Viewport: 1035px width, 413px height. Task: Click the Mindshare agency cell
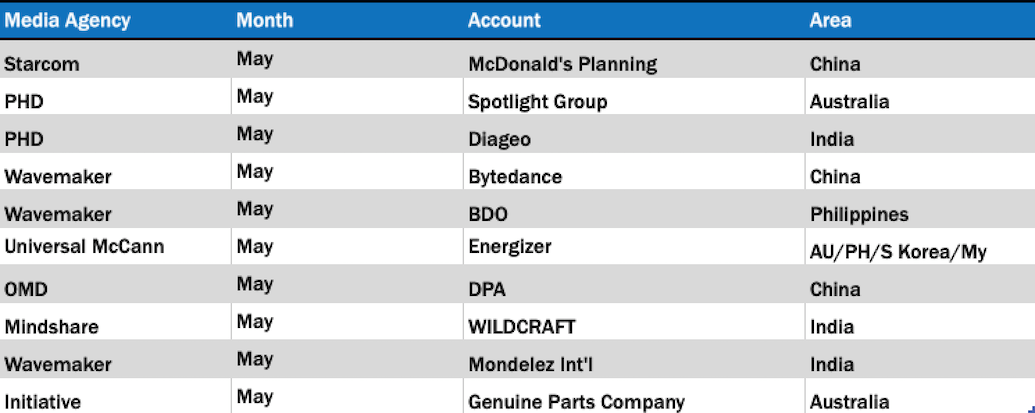pyautogui.click(x=51, y=327)
